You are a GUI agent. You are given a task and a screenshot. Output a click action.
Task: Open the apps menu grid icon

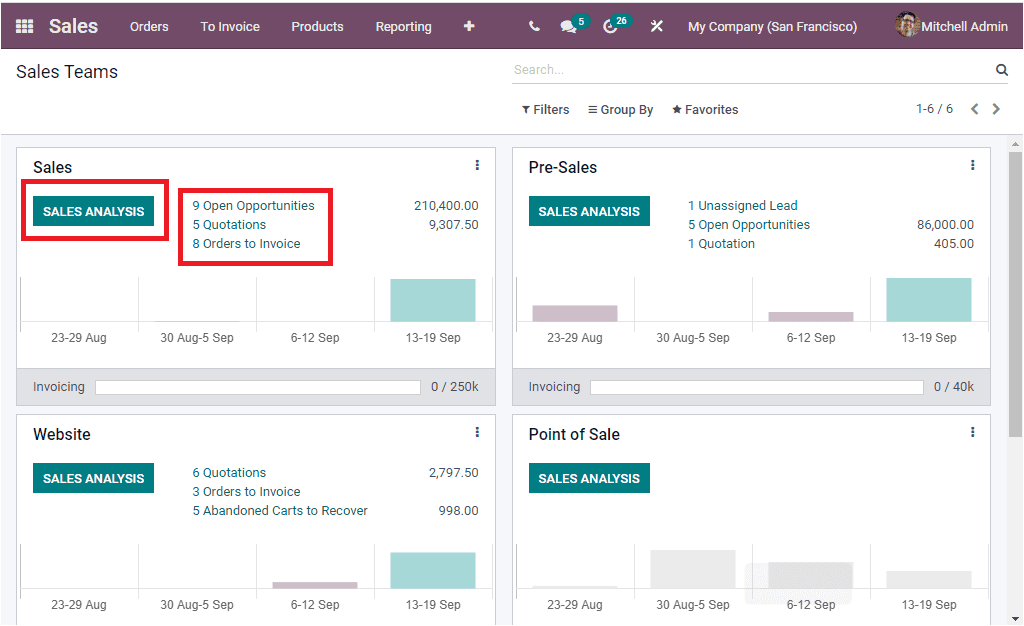[24, 26]
